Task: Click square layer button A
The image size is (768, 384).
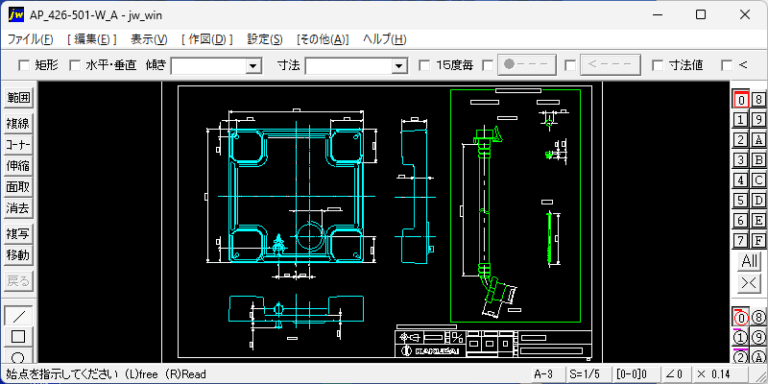Action: [758, 140]
